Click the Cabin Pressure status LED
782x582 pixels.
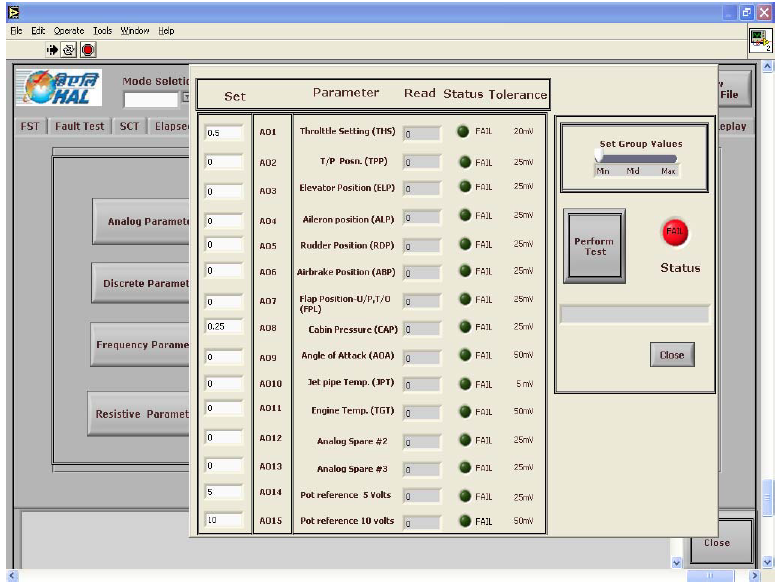(x=464, y=327)
